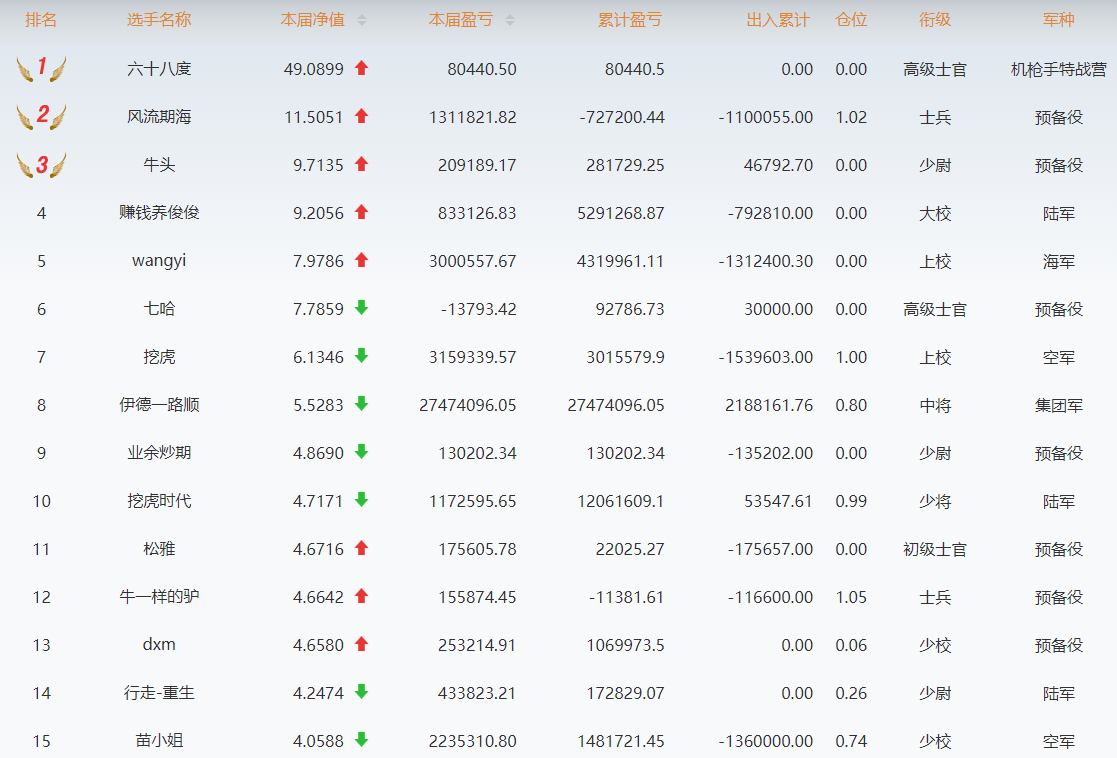
Task: Open player 牛头
Action: [x=159, y=165]
